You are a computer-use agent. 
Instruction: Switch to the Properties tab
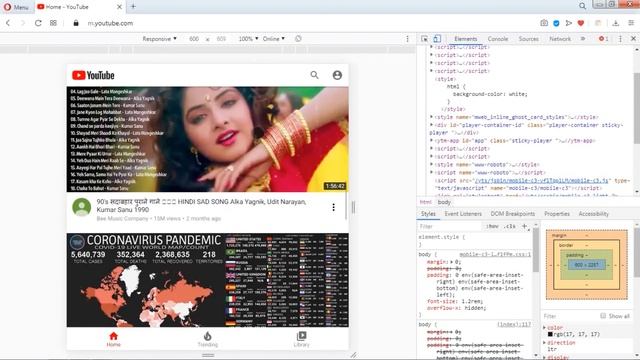(557, 214)
